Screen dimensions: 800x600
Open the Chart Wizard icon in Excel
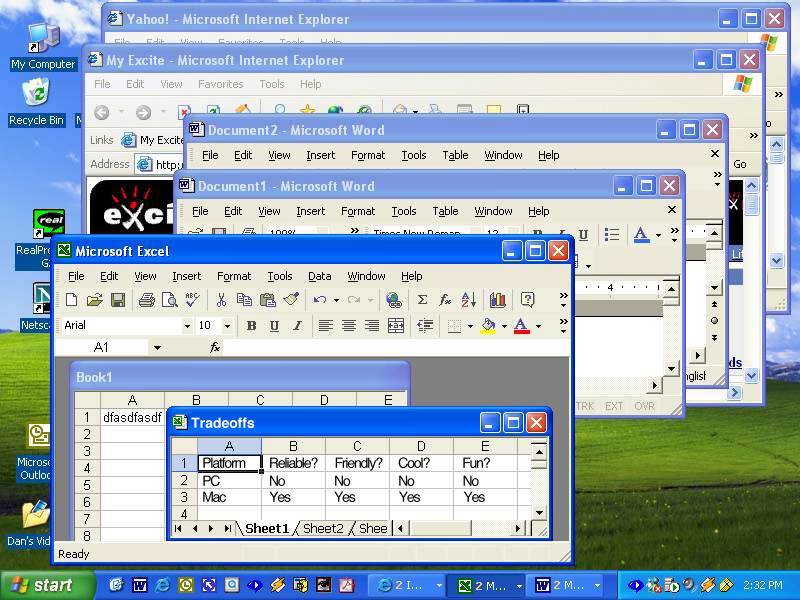497,300
